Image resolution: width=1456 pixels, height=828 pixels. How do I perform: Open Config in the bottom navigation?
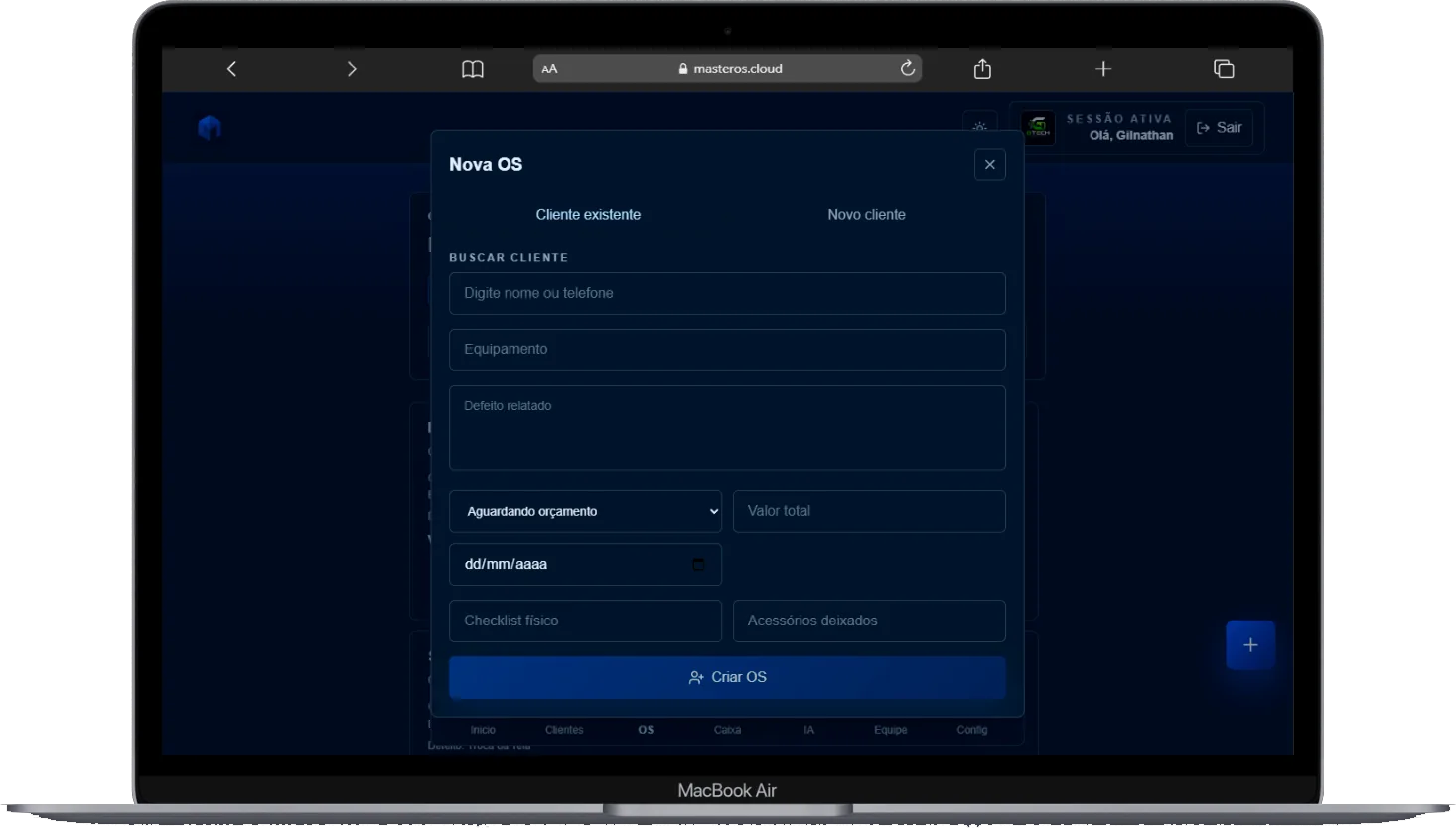click(x=972, y=730)
